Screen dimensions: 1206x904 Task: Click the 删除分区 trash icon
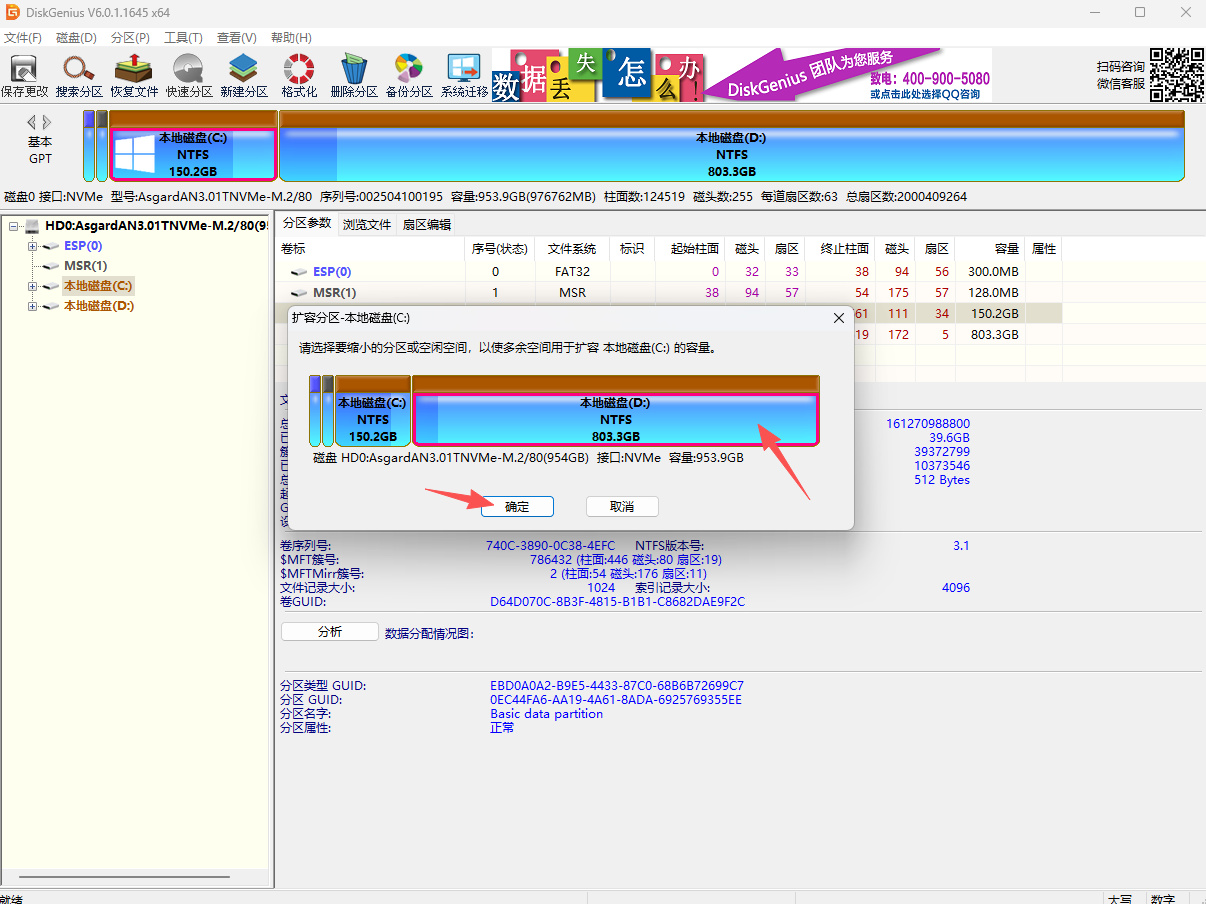tap(354, 75)
